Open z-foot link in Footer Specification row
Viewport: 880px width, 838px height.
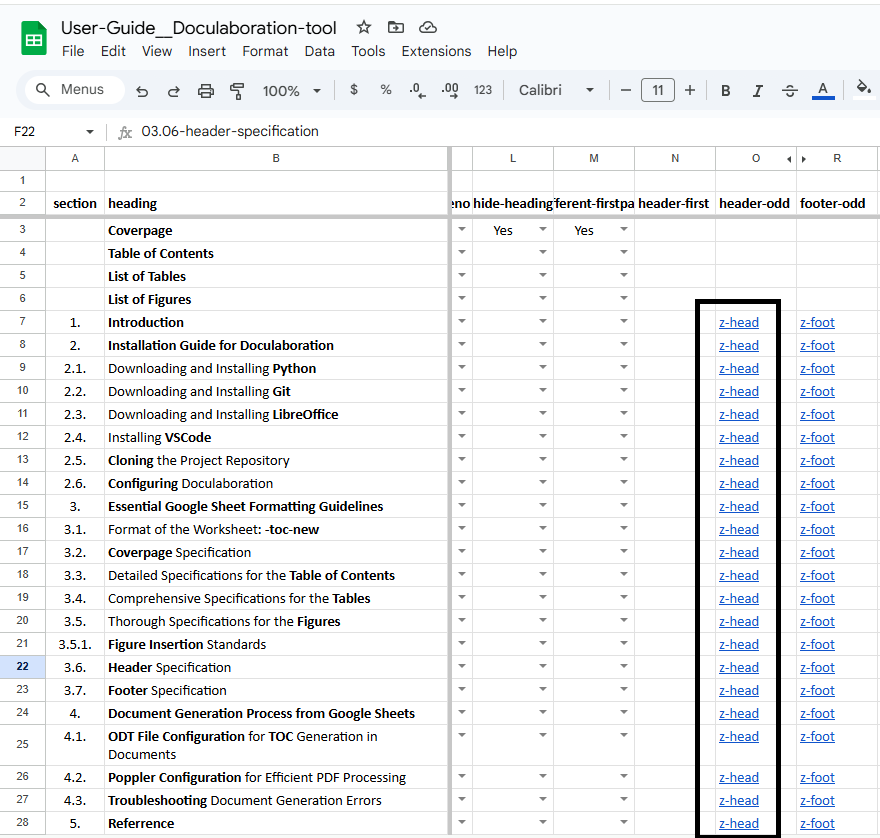click(x=817, y=691)
